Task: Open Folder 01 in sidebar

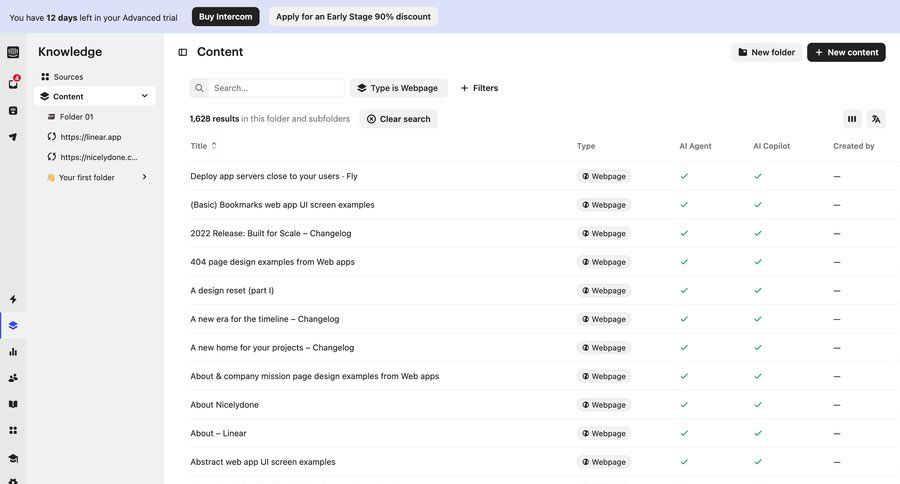Action: point(70,117)
